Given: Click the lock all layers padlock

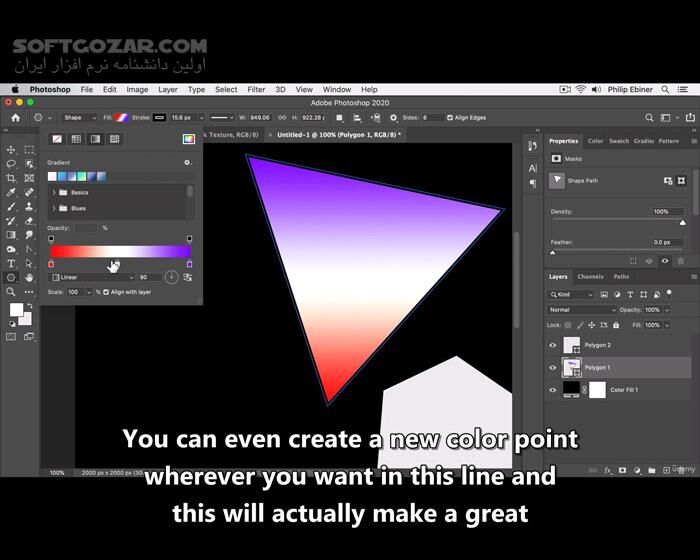Looking at the screenshot, I should point(616,325).
